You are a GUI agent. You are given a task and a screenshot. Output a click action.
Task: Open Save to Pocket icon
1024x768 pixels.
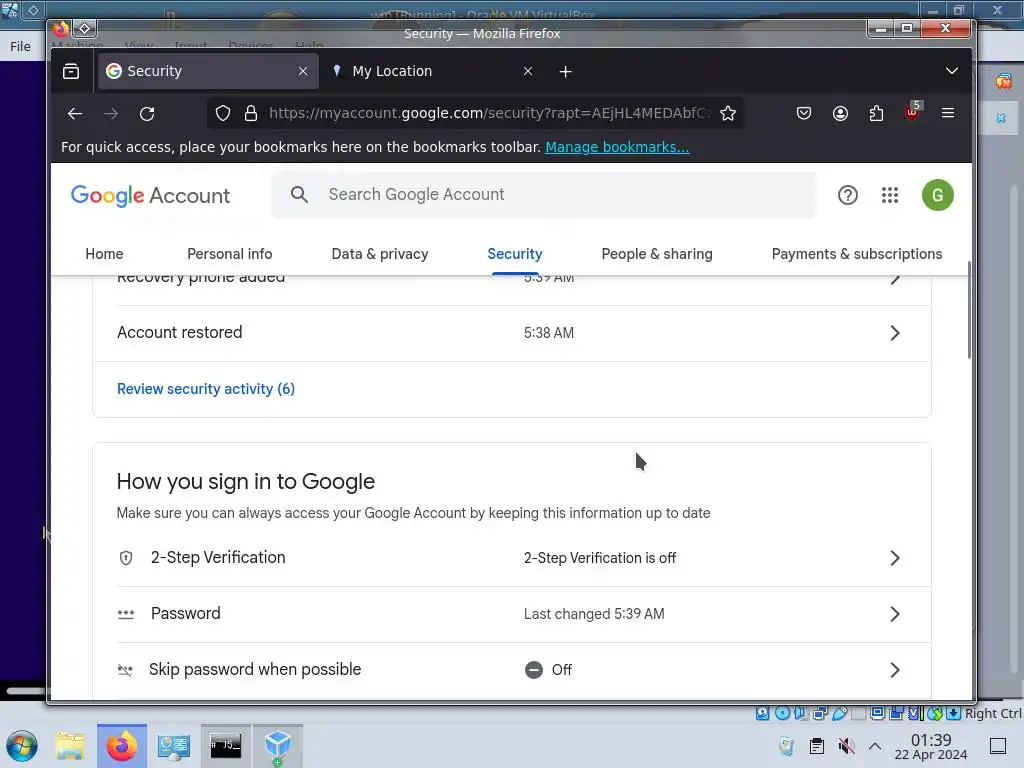pyautogui.click(x=804, y=114)
